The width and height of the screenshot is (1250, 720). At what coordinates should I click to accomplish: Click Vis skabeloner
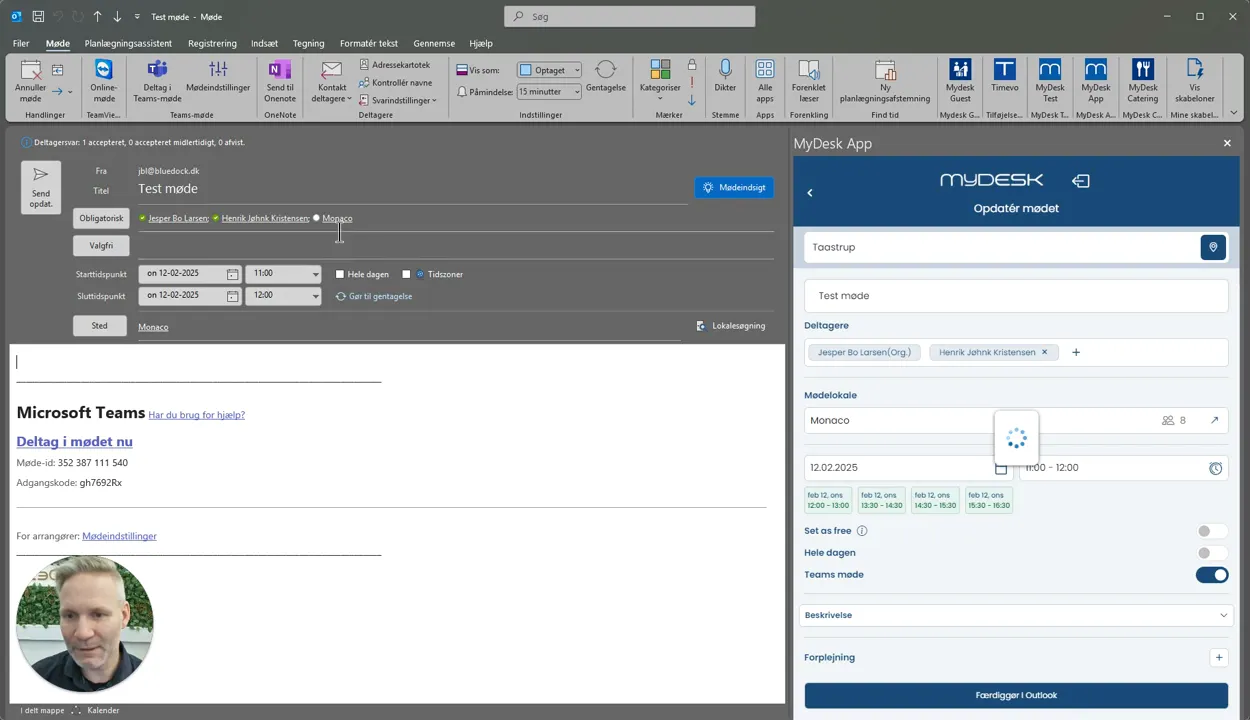1194,80
